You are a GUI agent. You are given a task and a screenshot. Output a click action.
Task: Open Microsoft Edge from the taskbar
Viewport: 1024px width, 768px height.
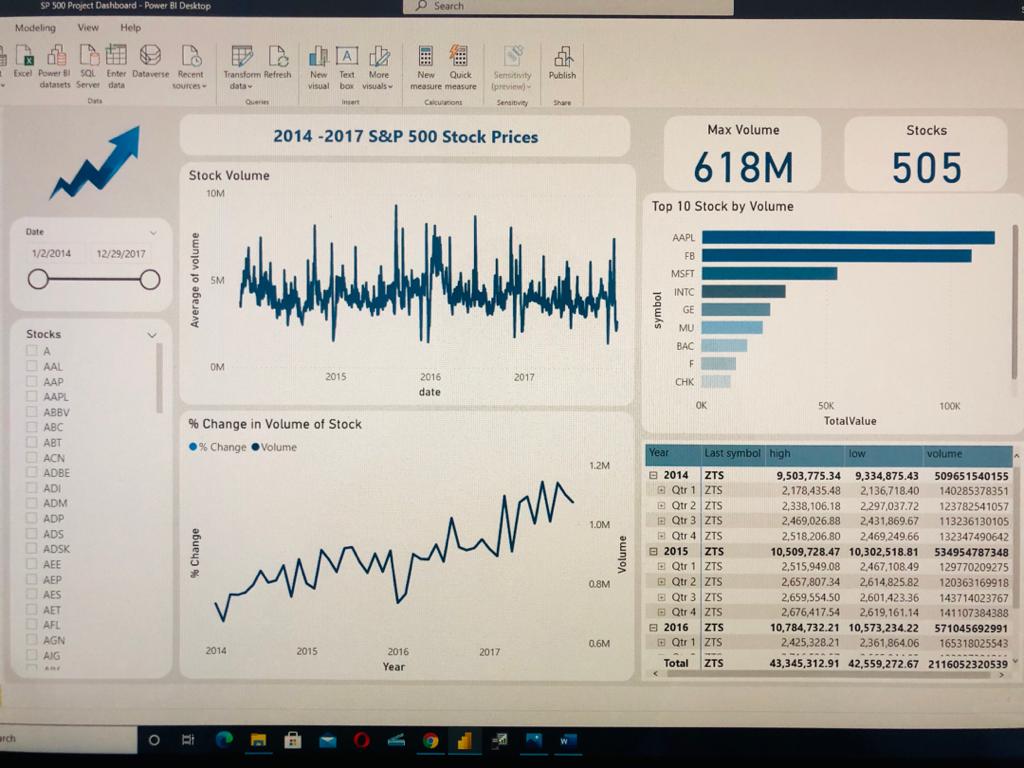click(x=224, y=740)
